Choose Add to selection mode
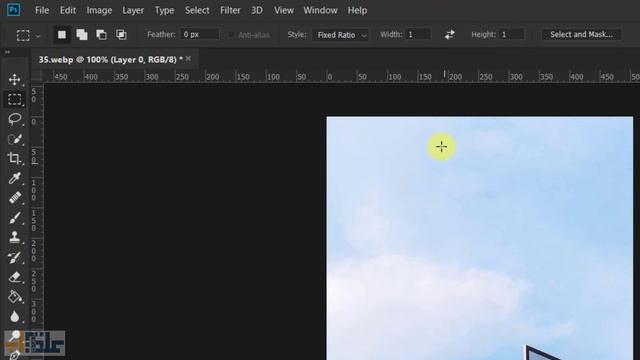The height and width of the screenshot is (360, 640). point(82,35)
